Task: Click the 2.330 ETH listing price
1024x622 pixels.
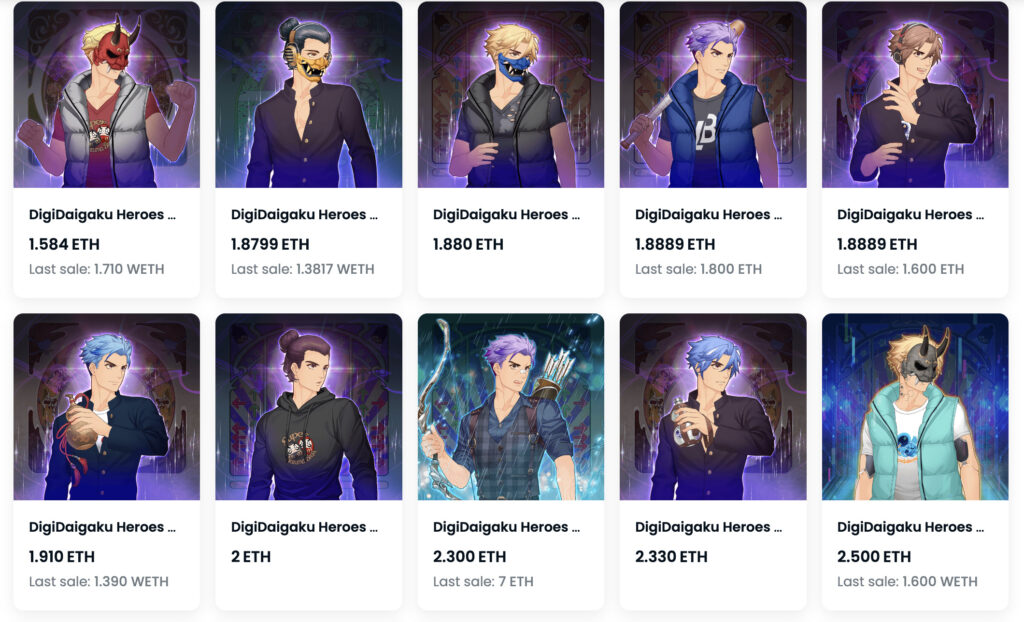Action: [x=671, y=557]
